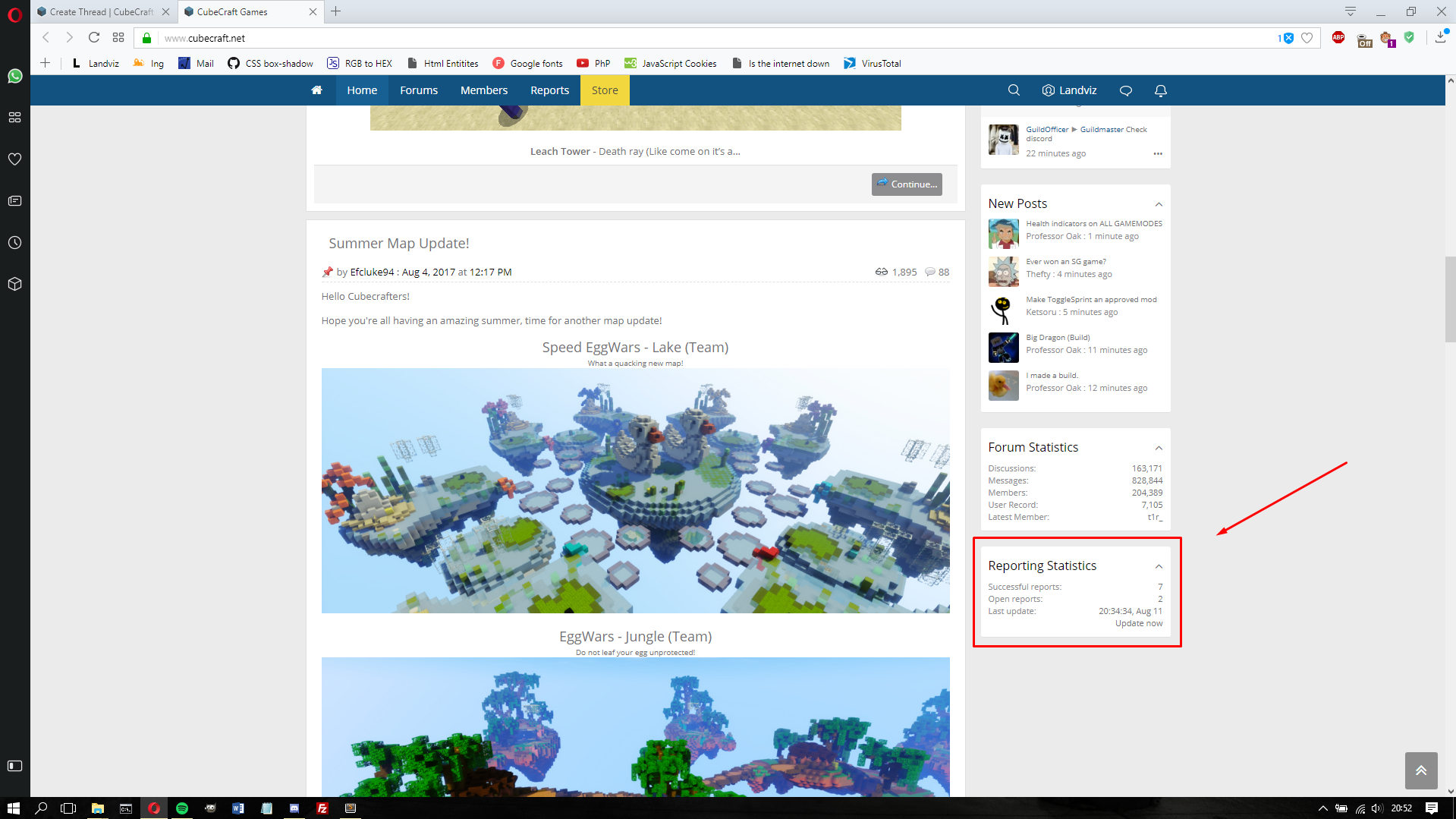Open the tab menu icon in the title bar

tap(1351, 11)
